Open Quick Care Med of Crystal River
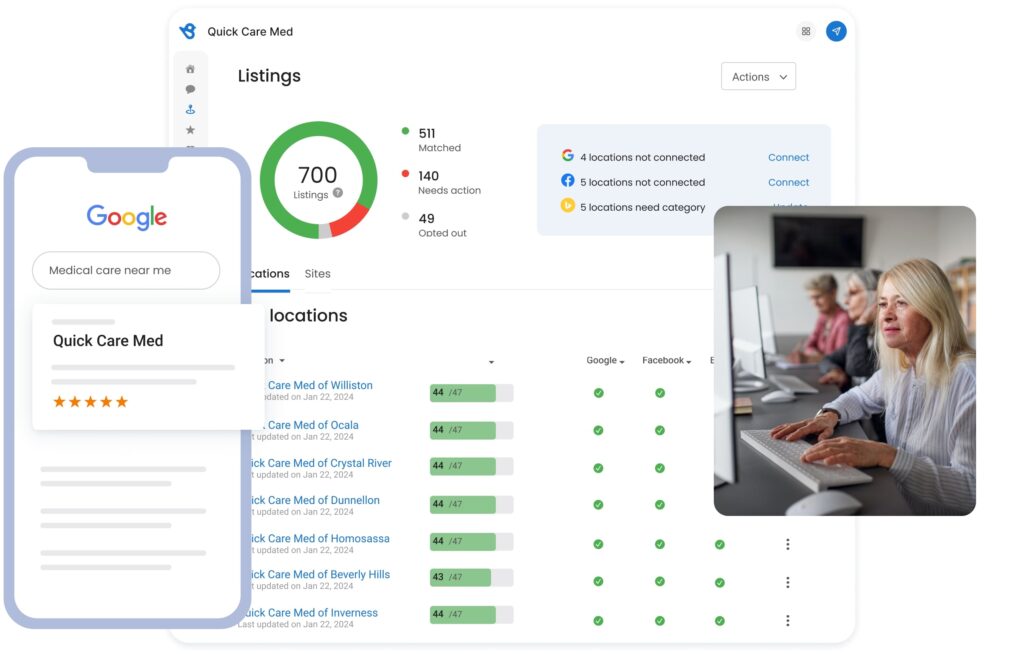The width and height of the screenshot is (1024, 654). click(321, 463)
